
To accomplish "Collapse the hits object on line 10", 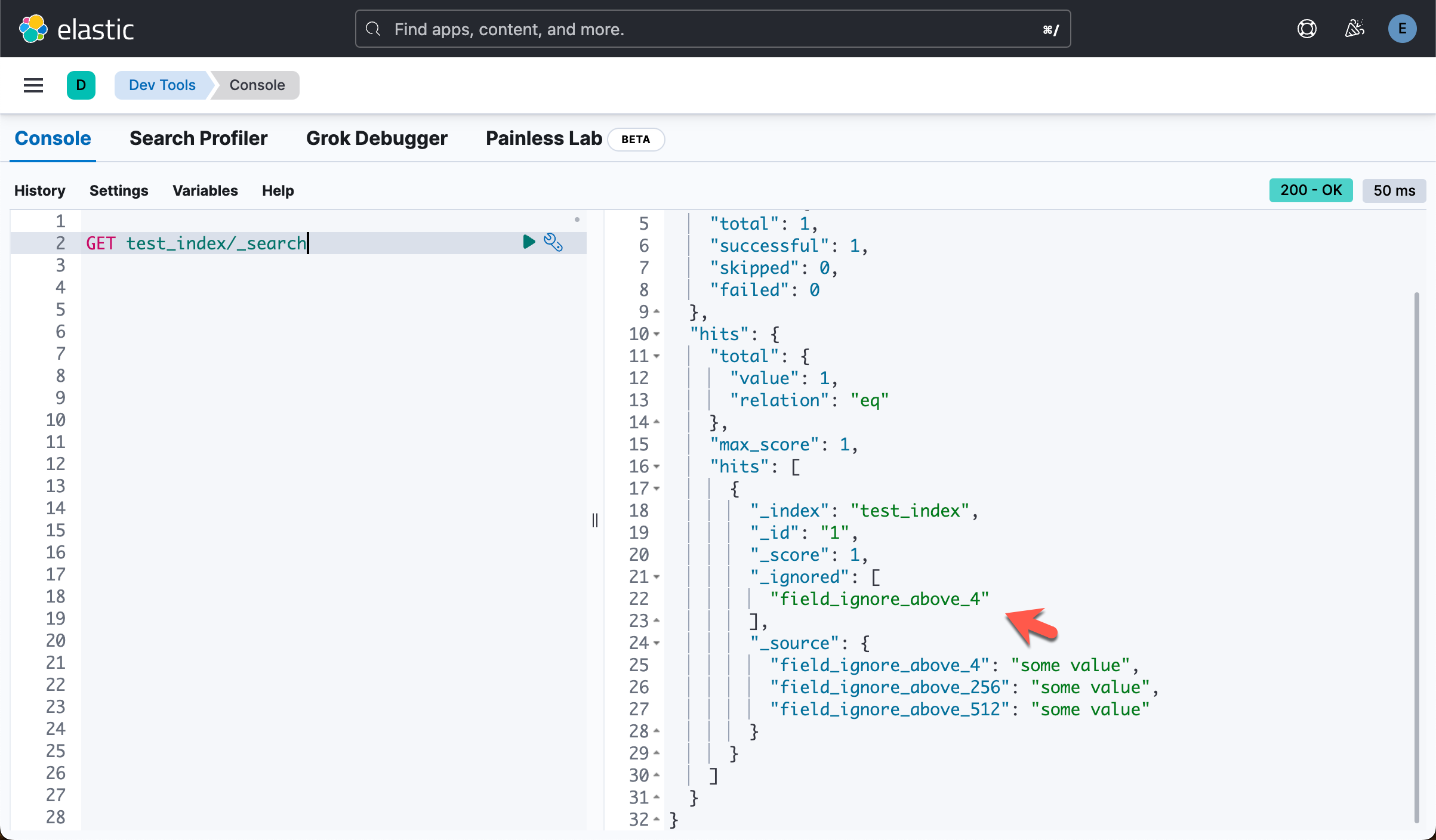I will click(x=657, y=334).
